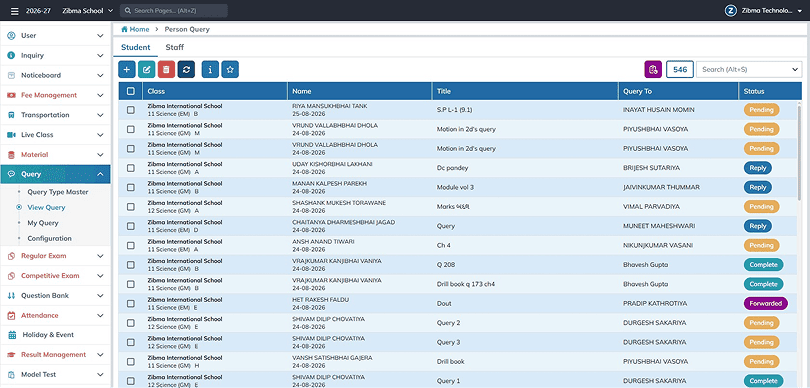
Task: Open My Query submenu item
Action: pyautogui.click(x=43, y=223)
